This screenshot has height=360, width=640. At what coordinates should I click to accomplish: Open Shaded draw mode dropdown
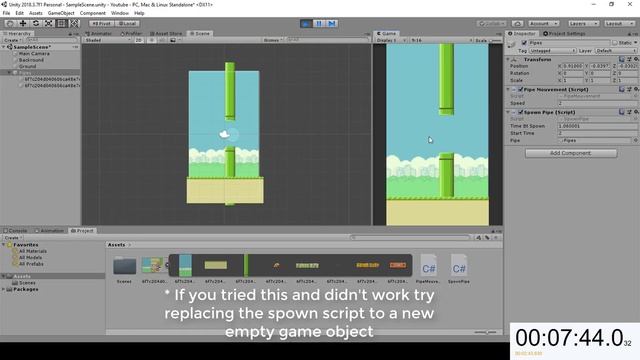click(108, 40)
